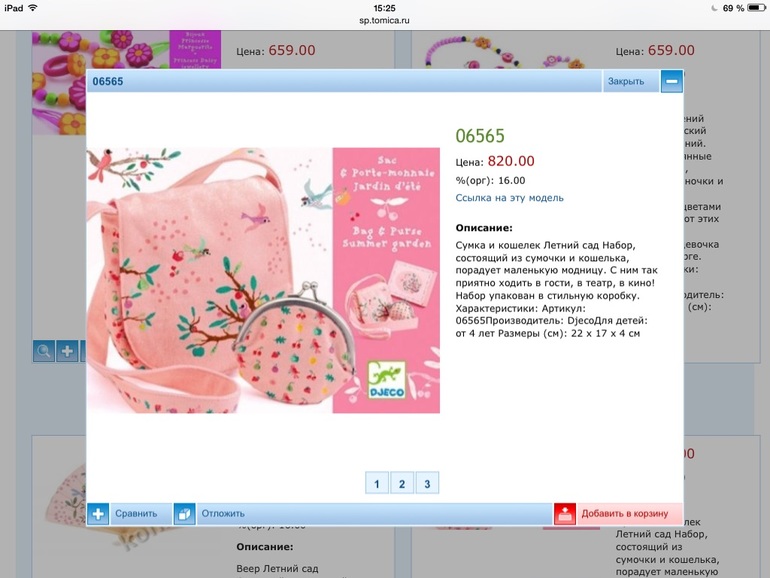Click the cube icon beside Отложить
The image size is (770, 578).
click(x=184, y=514)
